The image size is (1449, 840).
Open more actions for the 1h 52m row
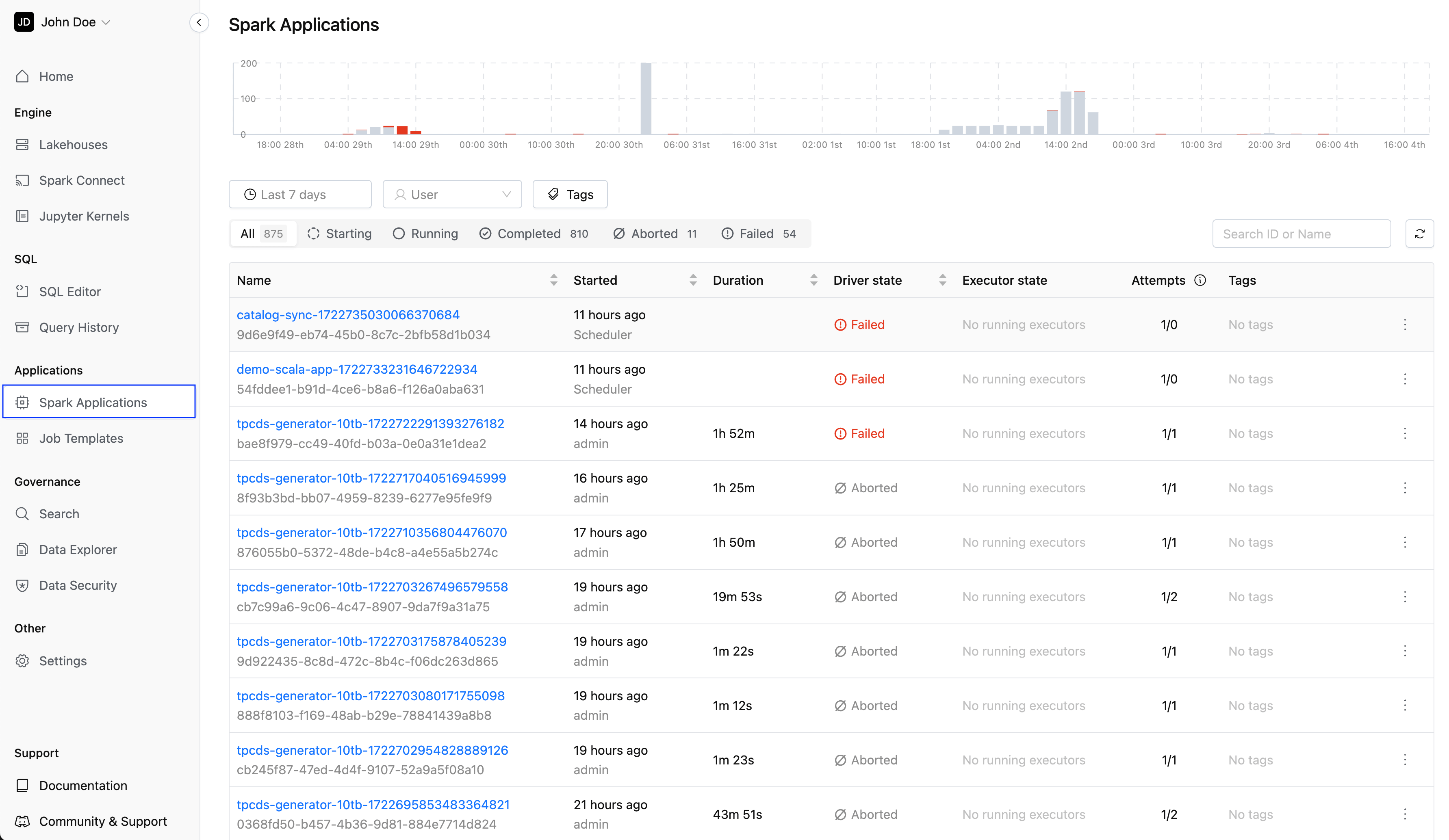pyautogui.click(x=1405, y=433)
